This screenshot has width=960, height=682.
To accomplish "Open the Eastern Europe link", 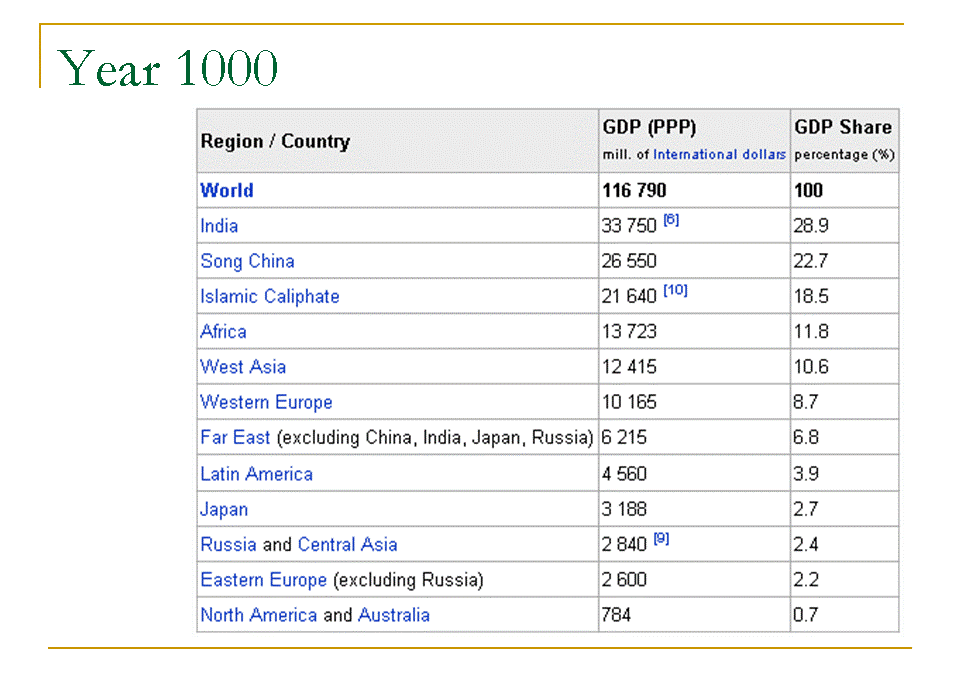I will (263, 580).
